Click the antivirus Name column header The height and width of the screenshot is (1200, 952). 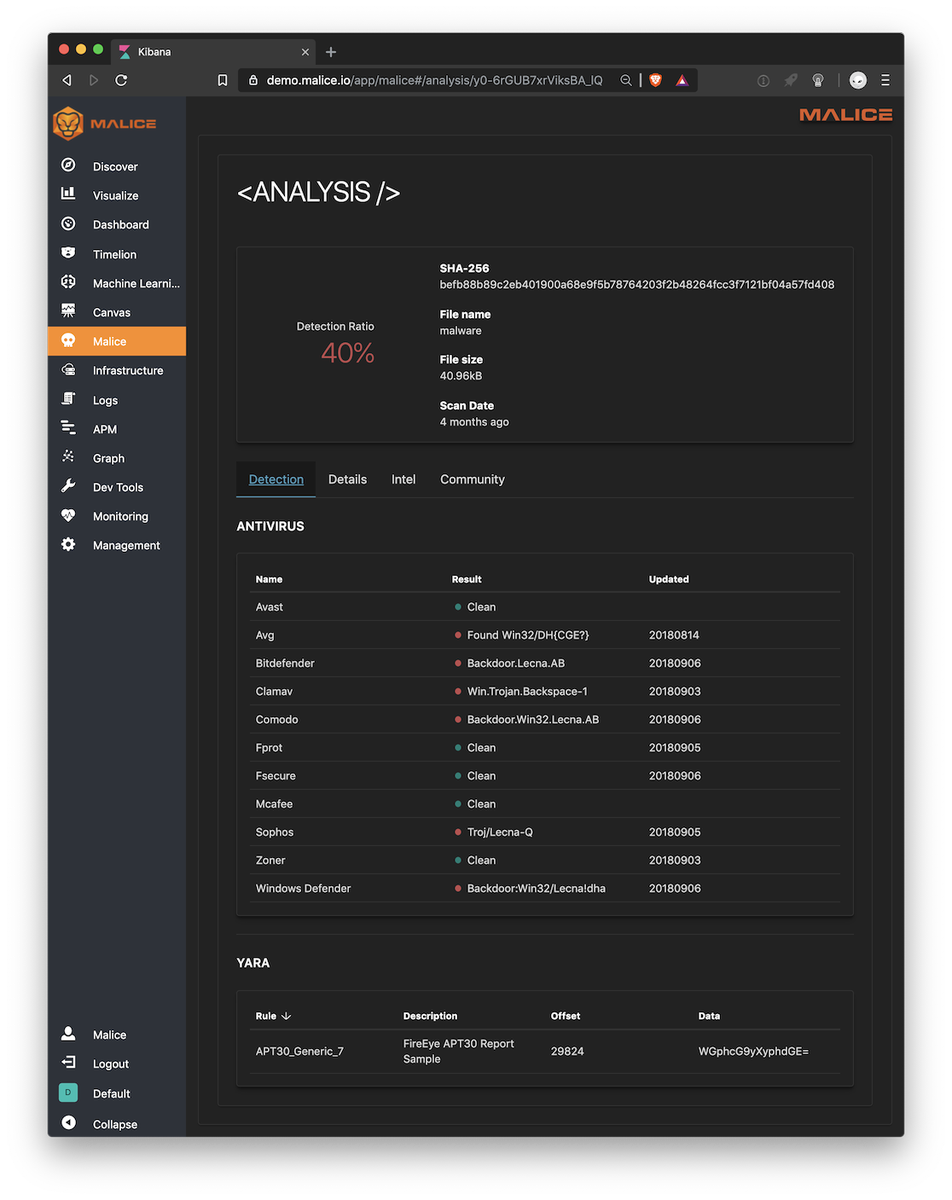click(269, 579)
